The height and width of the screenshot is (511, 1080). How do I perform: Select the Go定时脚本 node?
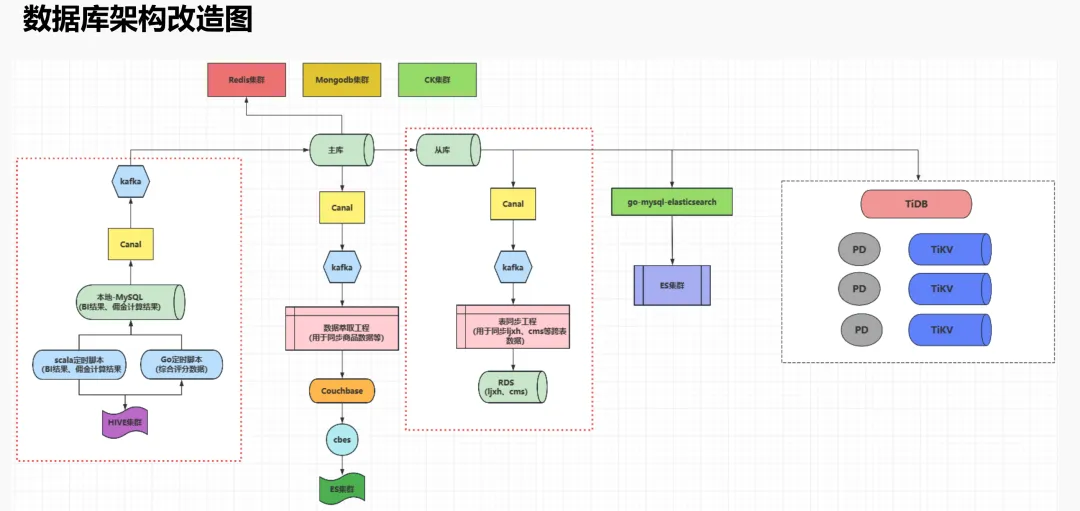pos(180,364)
